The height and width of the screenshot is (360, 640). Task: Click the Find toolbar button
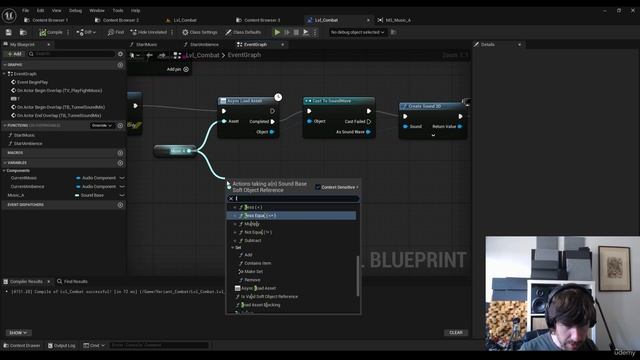coord(116,32)
